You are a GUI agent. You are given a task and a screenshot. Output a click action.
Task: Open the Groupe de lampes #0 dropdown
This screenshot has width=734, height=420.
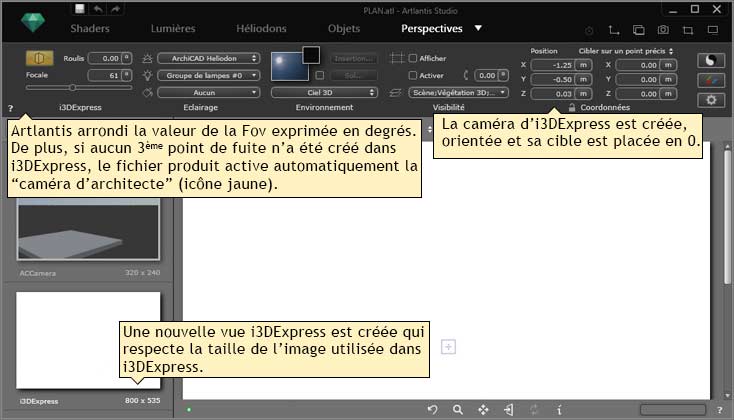tap(209, 75)
